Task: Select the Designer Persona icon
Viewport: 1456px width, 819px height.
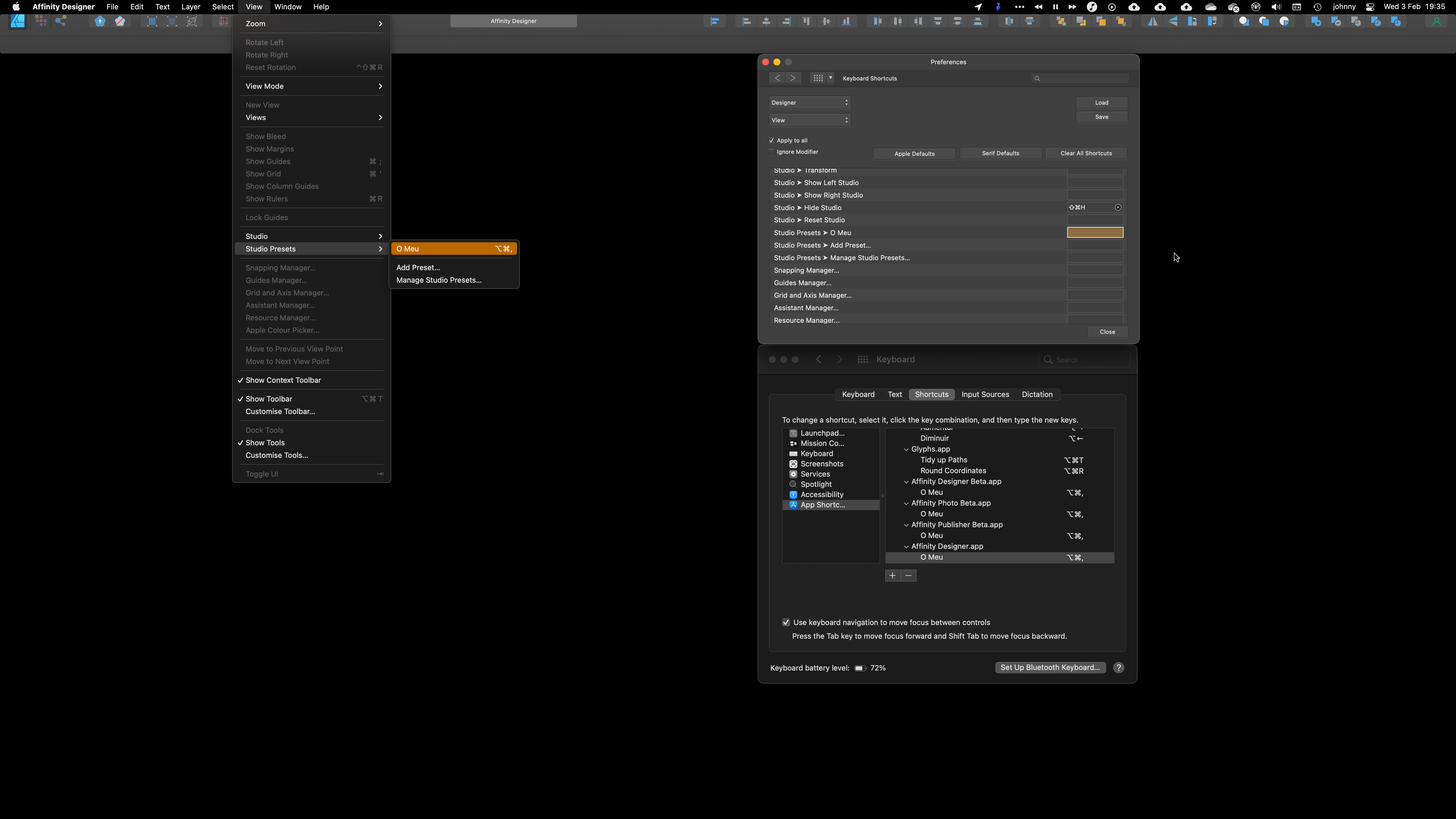Action: tap(18, 22)
